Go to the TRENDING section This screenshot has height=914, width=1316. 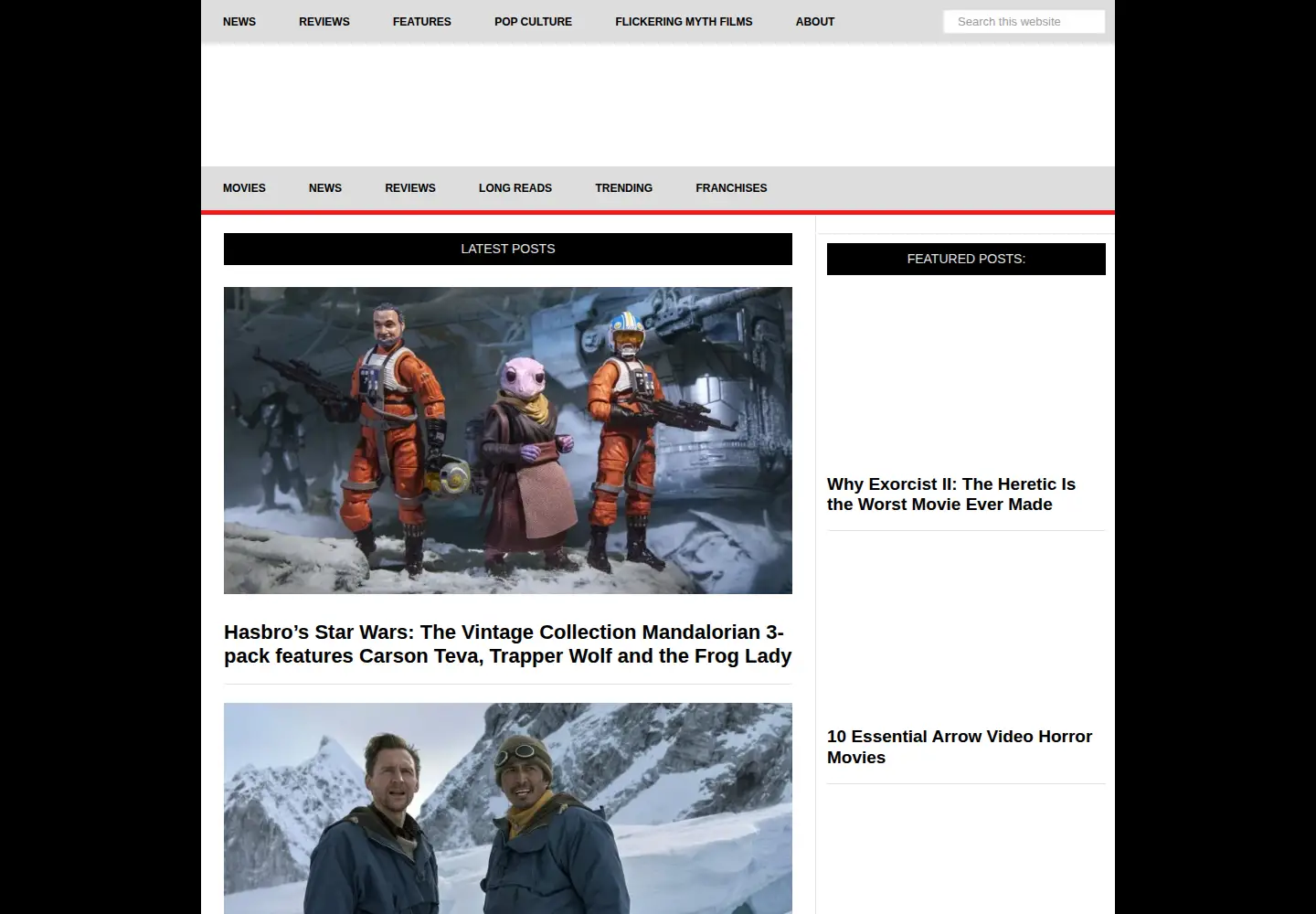[x=623, y=187]
